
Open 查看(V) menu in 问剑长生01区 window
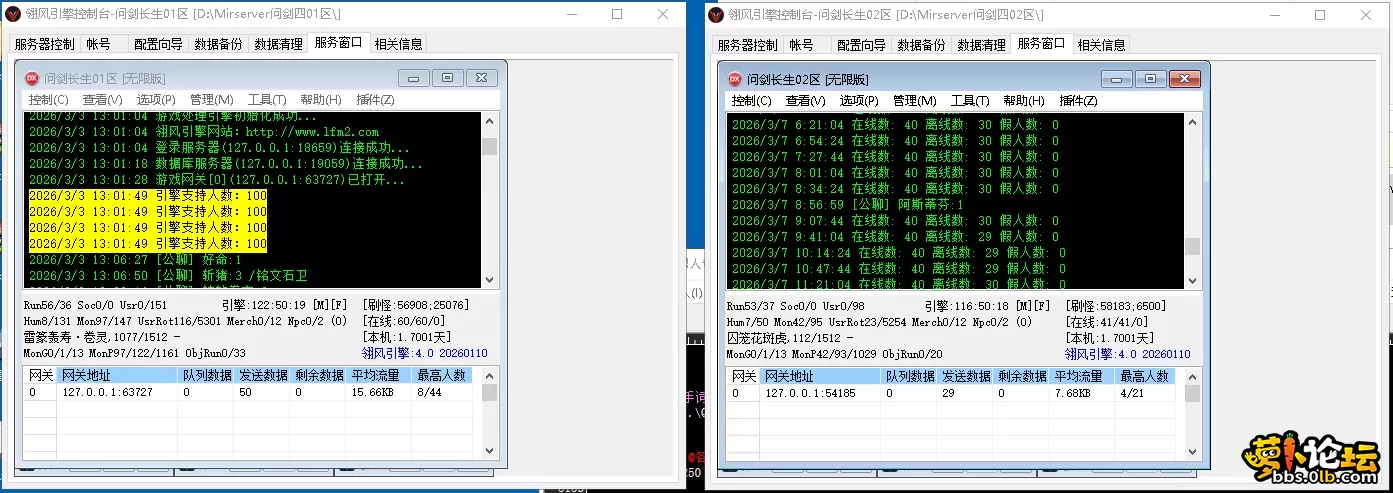pos(102,100)
